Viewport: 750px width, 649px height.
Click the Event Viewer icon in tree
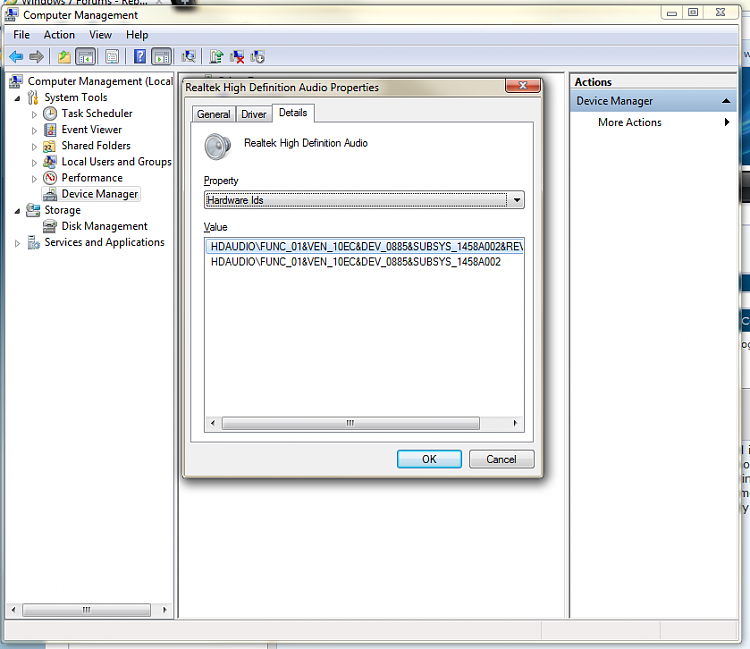[x=50, y=130]
